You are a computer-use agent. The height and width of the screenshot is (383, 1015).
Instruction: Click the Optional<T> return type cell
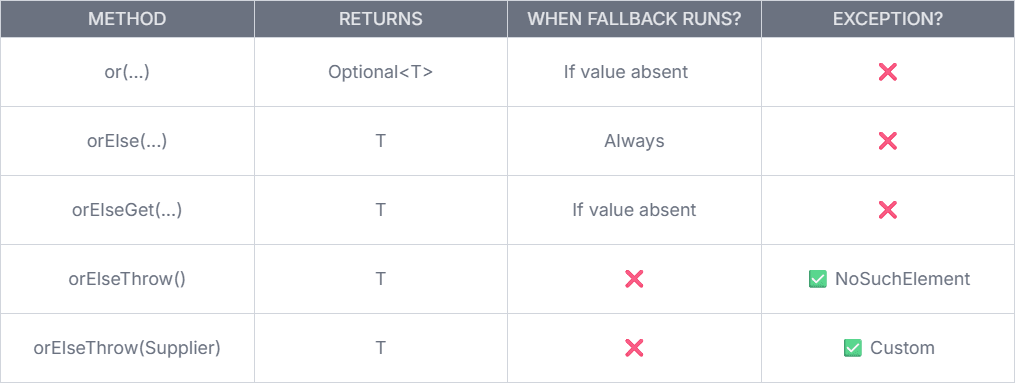pos(381,72)
